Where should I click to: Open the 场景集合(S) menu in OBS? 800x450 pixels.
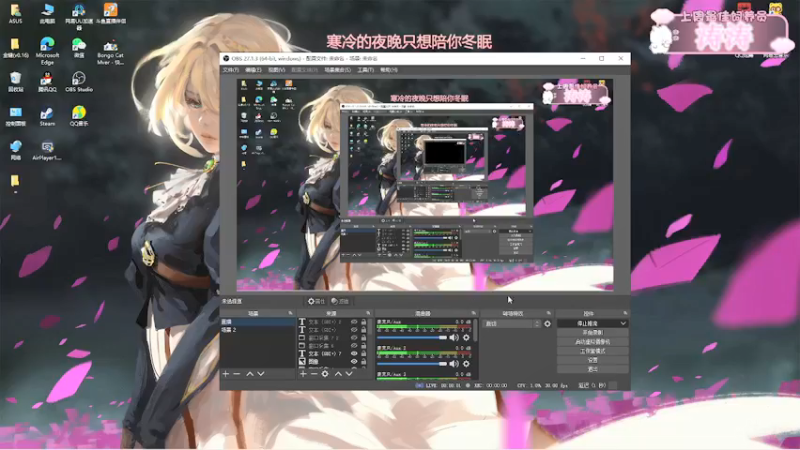[337, 70]
